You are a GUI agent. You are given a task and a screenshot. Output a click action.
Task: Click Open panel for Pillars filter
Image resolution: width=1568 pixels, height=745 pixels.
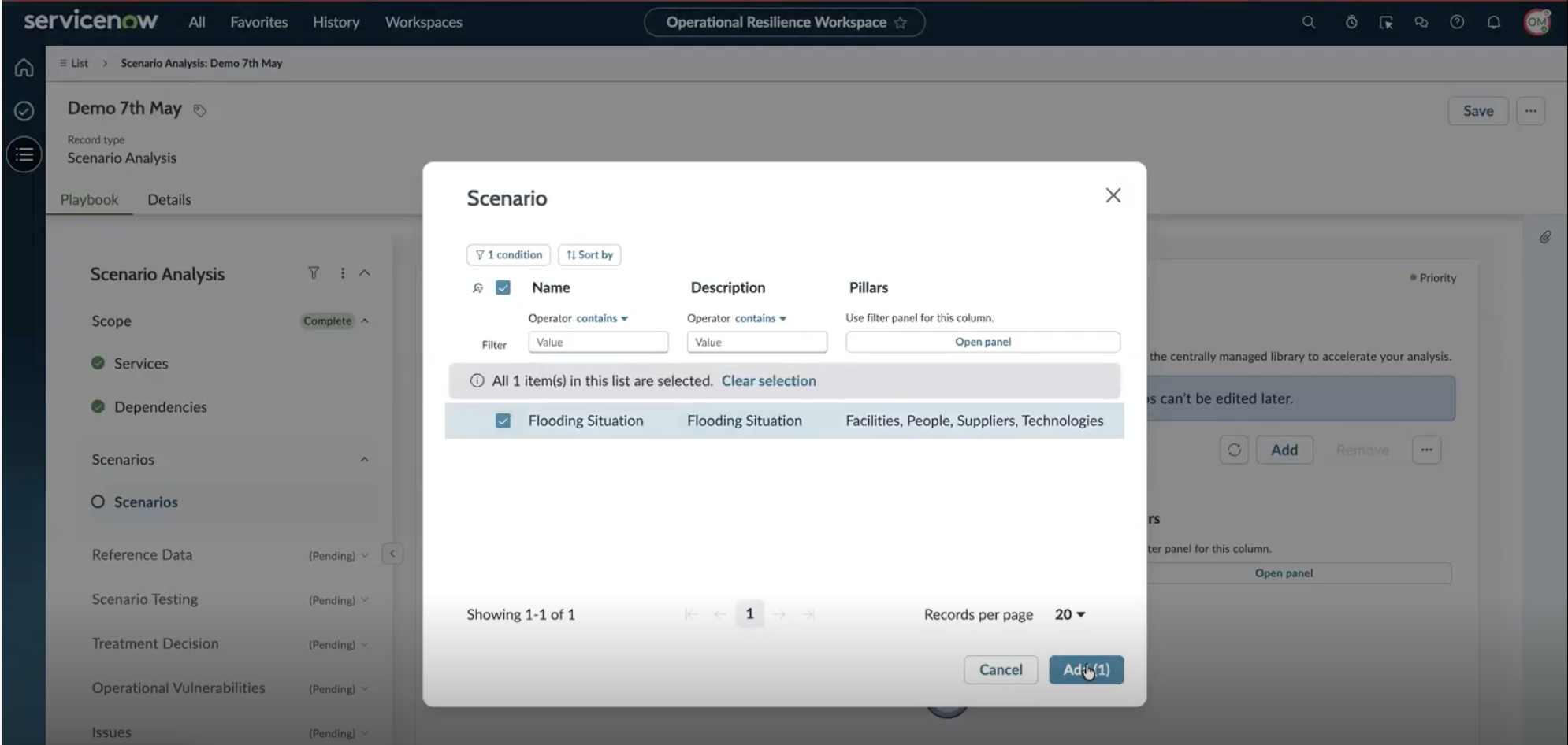tap(983, 342)
